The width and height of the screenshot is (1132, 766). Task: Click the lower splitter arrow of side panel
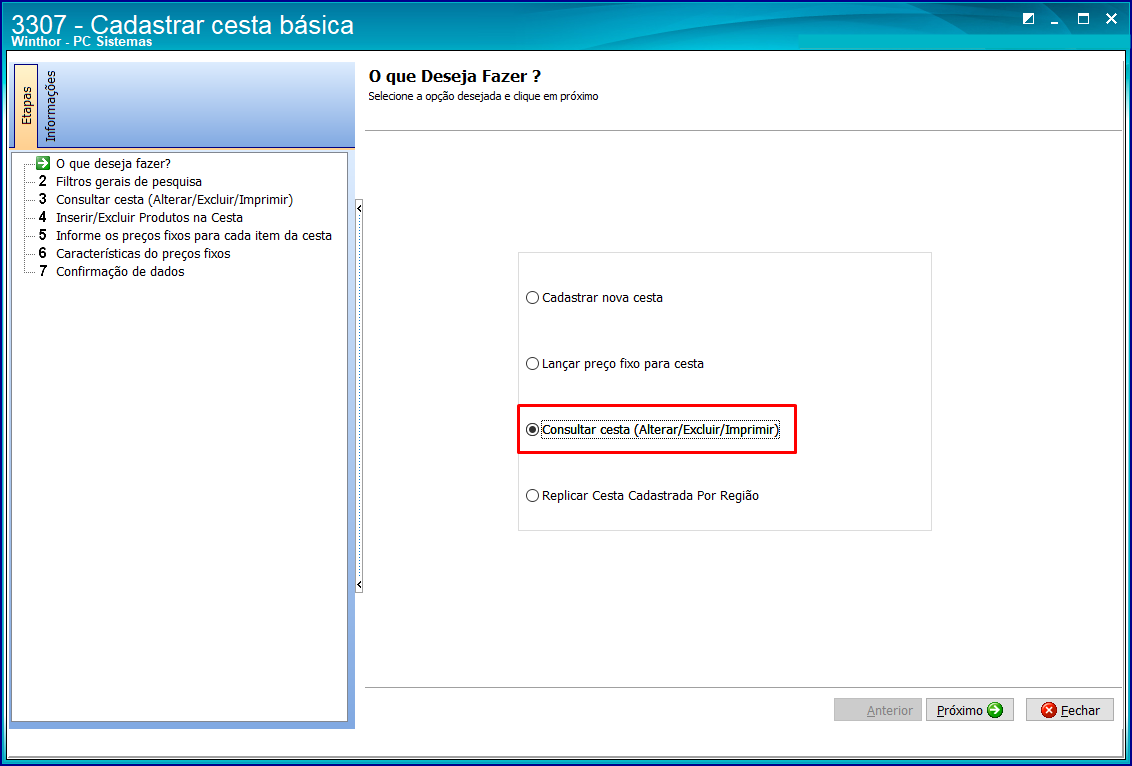(359, 584)
